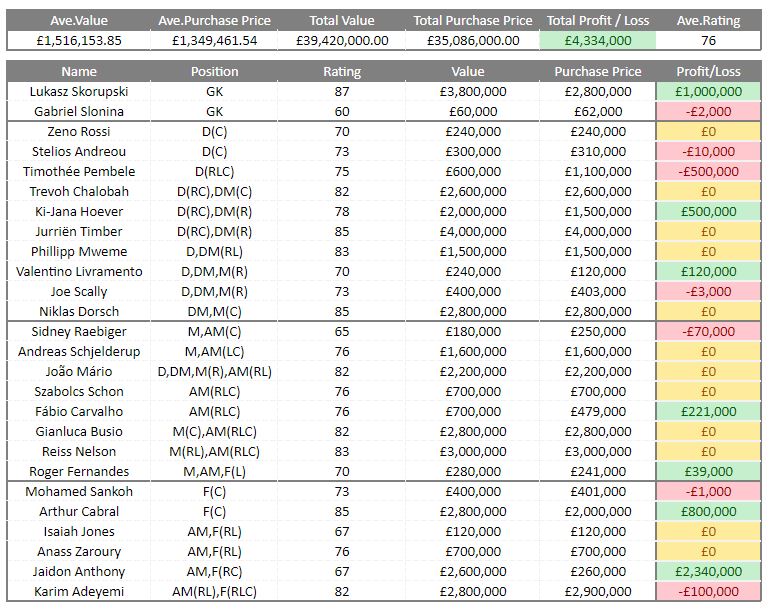
Task: Click the Purchase Price column header
Action: click(598, 71)
